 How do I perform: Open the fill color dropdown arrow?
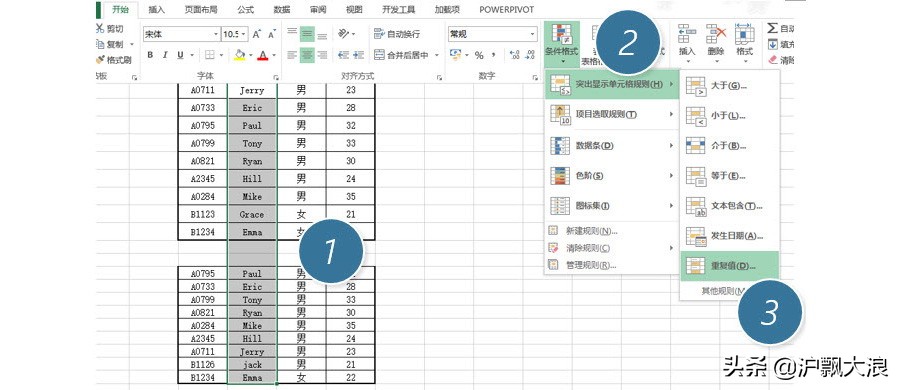tap(250, 55)
